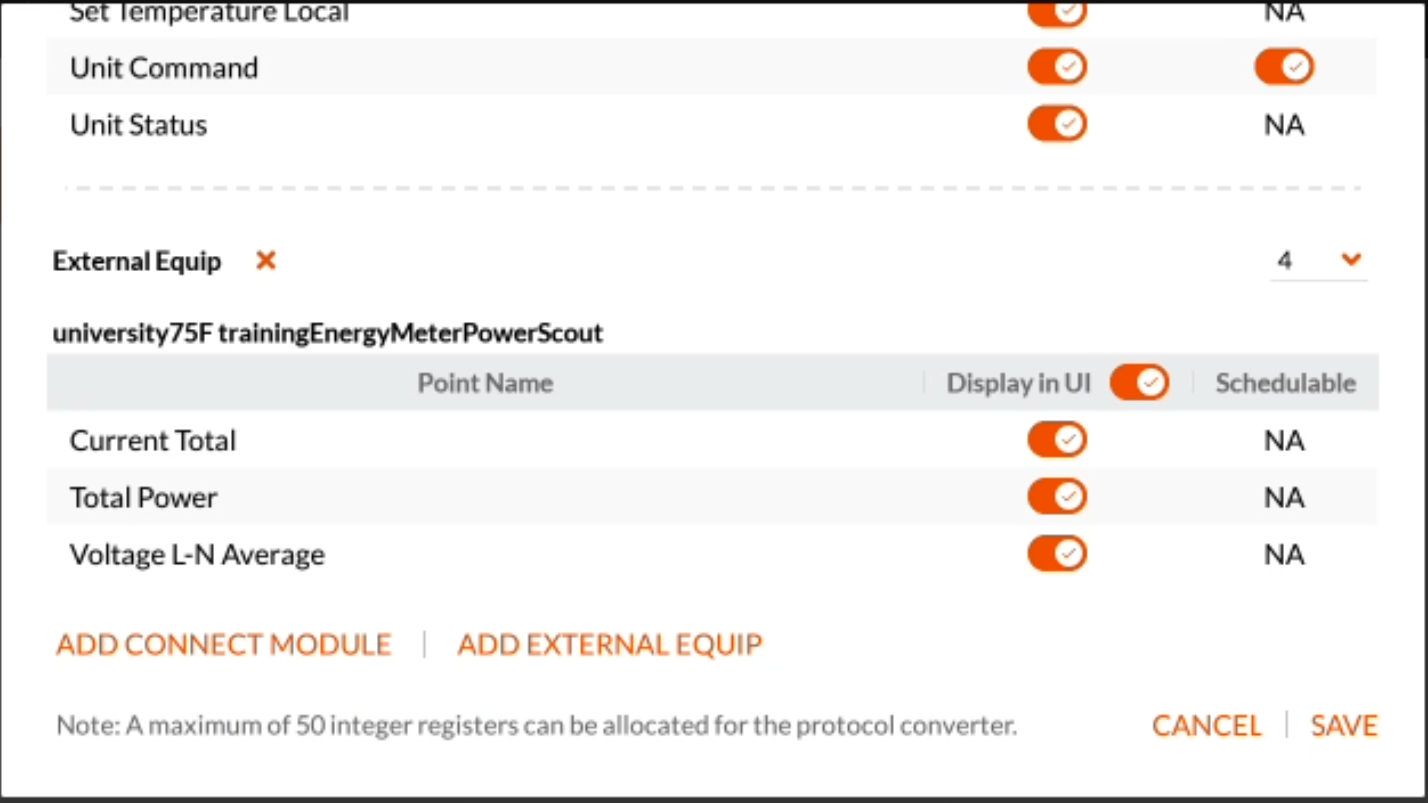Cancel the configuration changes
The height and width of the screenshot is (803, 1428).
pos(1207,725)
